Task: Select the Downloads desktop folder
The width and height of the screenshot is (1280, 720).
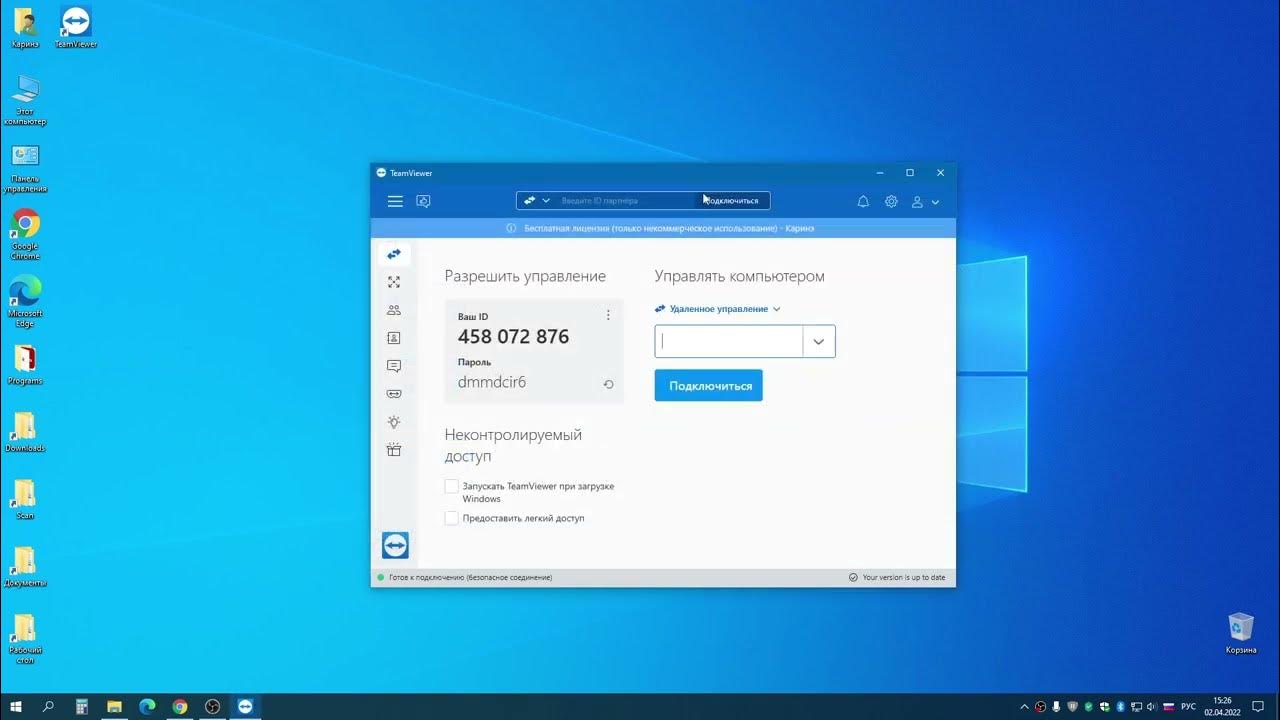Action: point(25,433)
